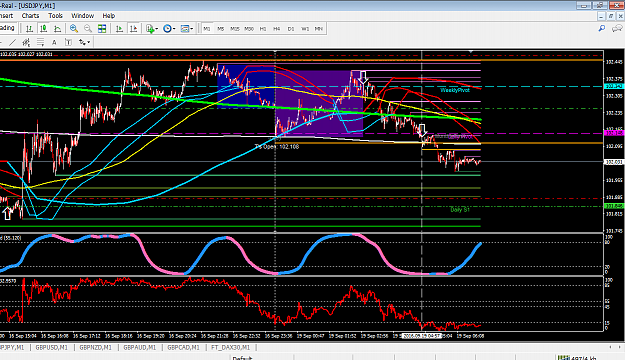Viewport: 625px width, 360px height.
Task: Click the search magnifier icon
Action: (x=601, y=28)
